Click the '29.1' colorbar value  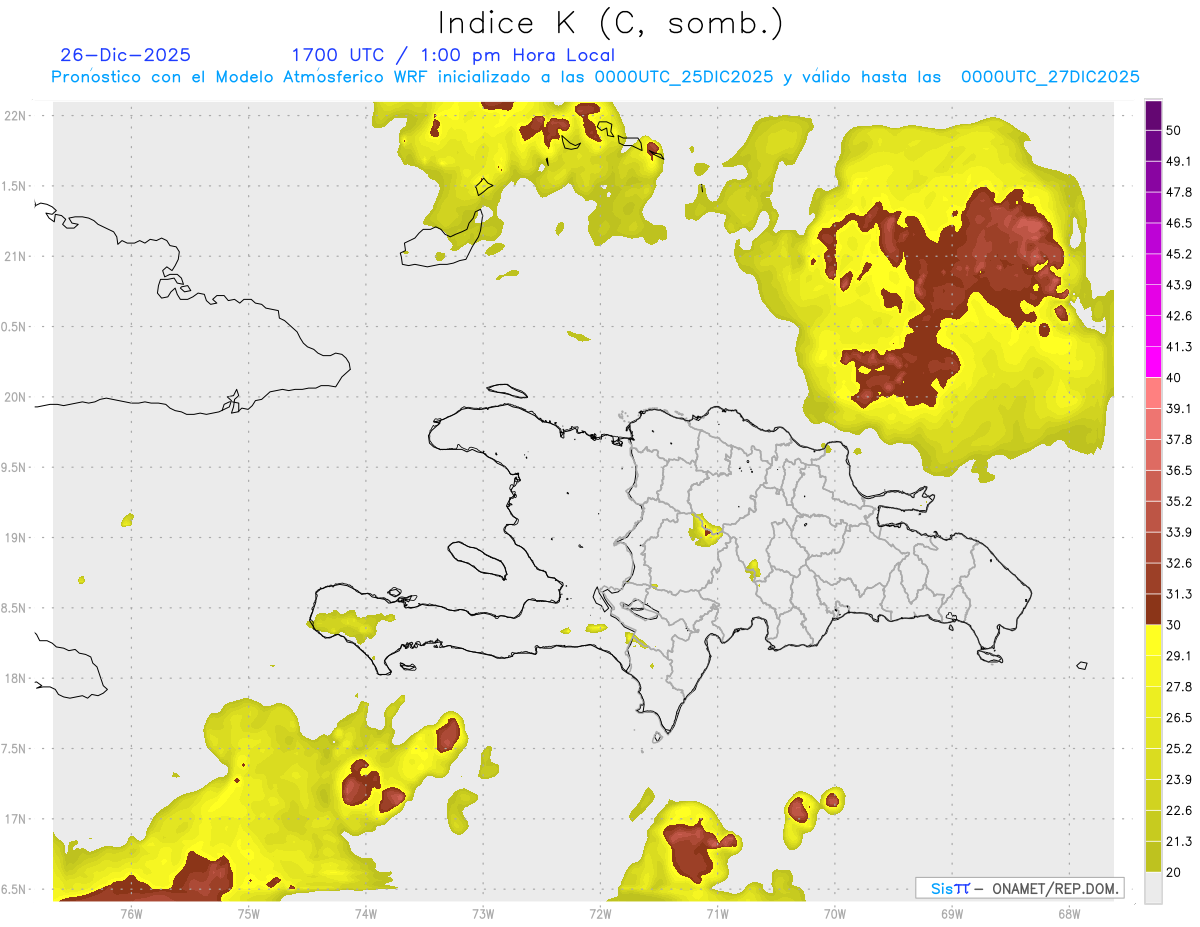coord(1180,656)
